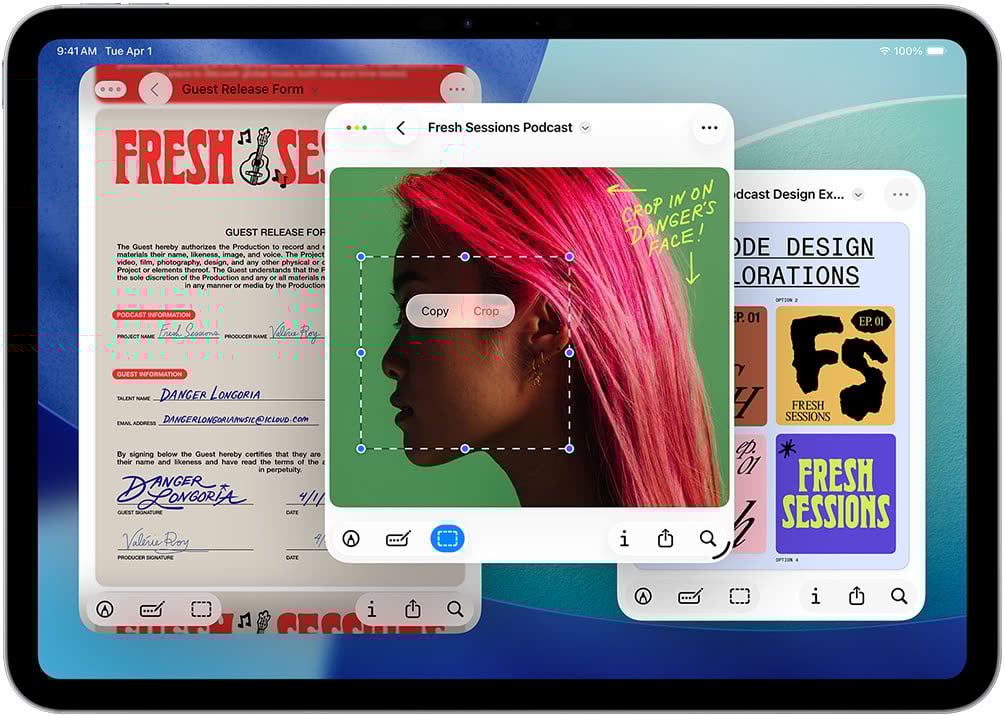Viewport: 1004px width, 716px height.
Task: Enable rectangular selection in Podcast Design window
Action: [740, 596]
